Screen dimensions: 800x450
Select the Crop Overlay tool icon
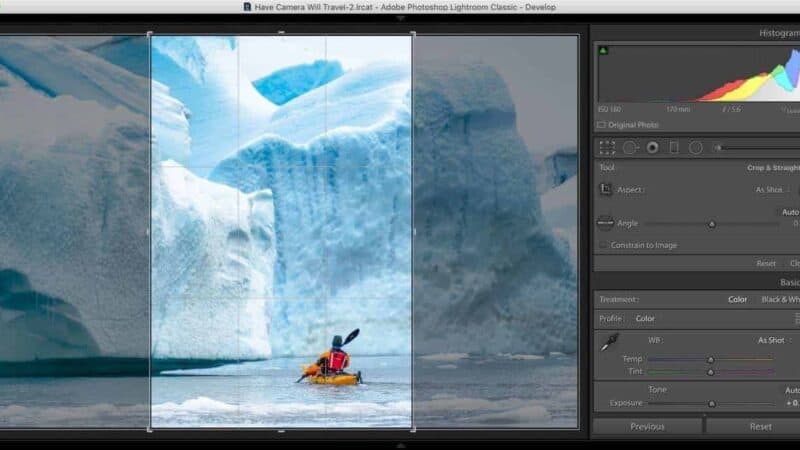[x=607, y=147]
